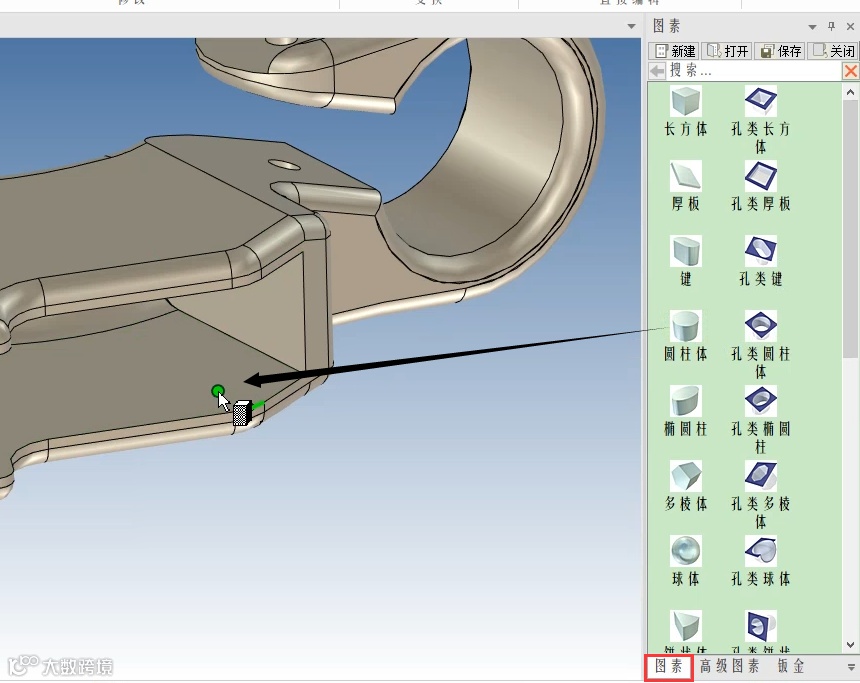Click the back arrow beside the search box
Screen dimensions: 860x683
point(657,71)
